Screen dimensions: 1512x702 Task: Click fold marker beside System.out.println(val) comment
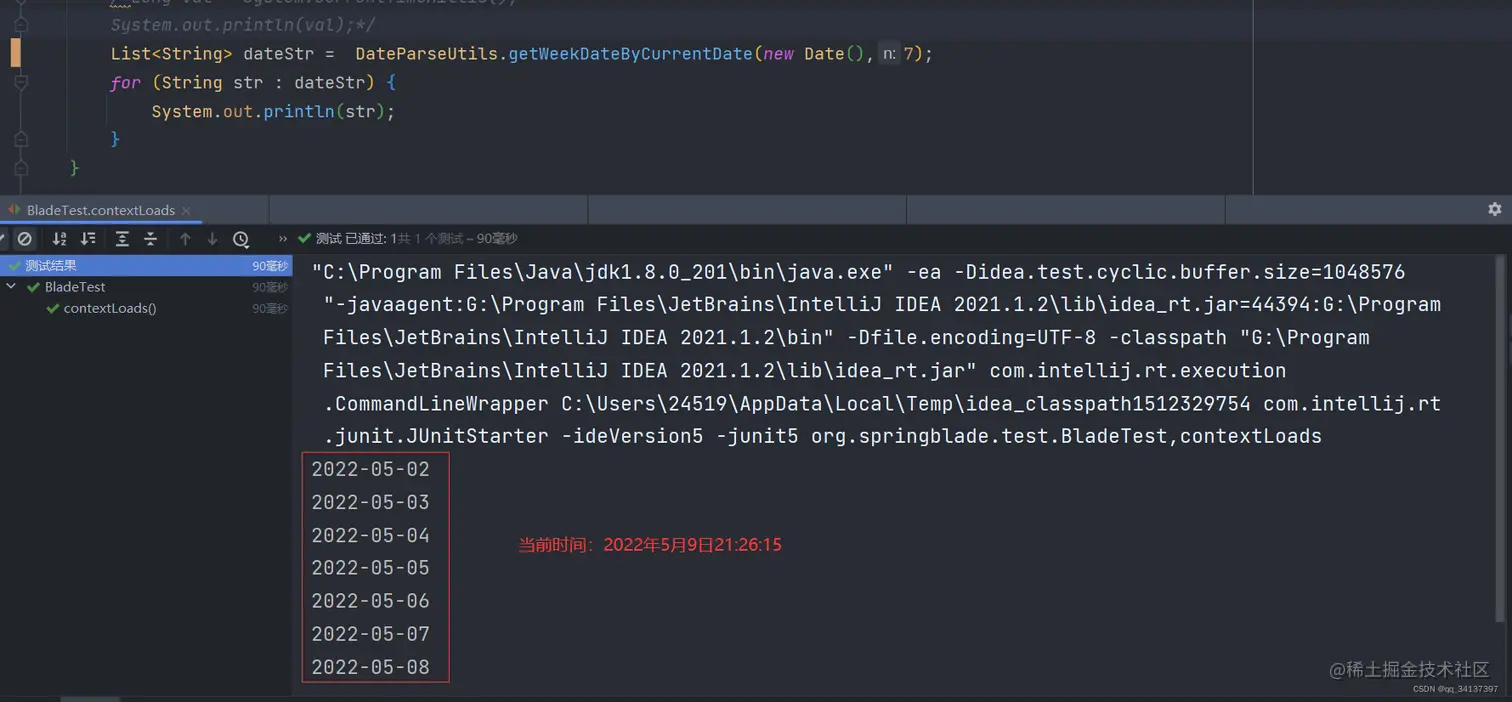21,24
